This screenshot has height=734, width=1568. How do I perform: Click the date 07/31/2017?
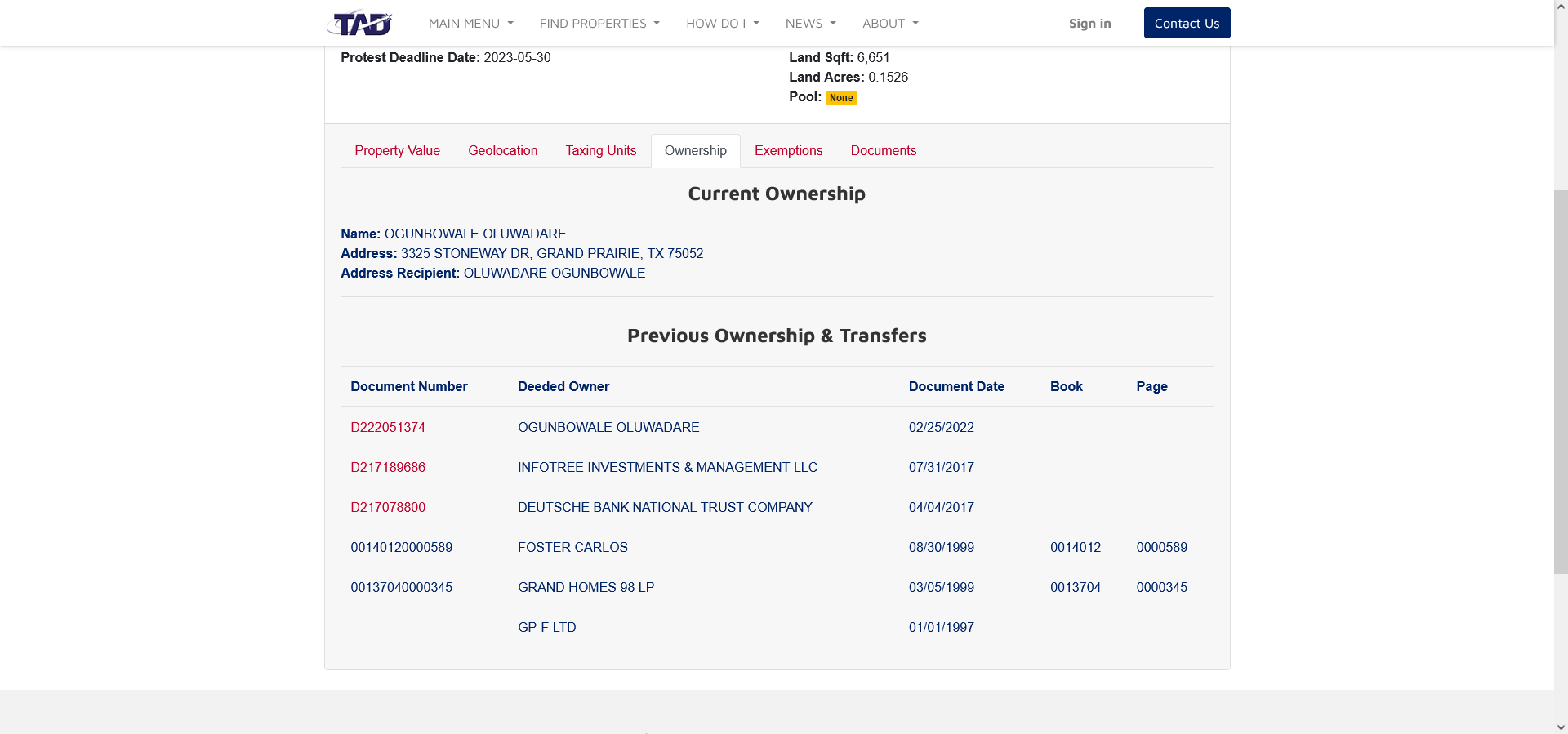(942, 467)
